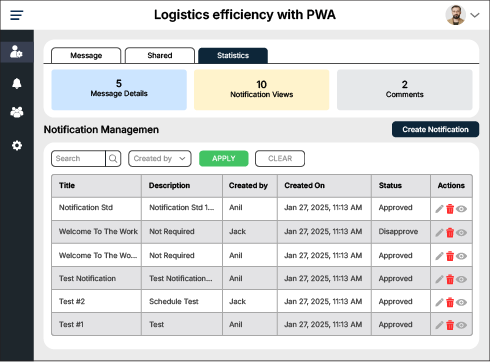Select the Test #2 title cell
The image size is (490, 362).
pos(96,301)
